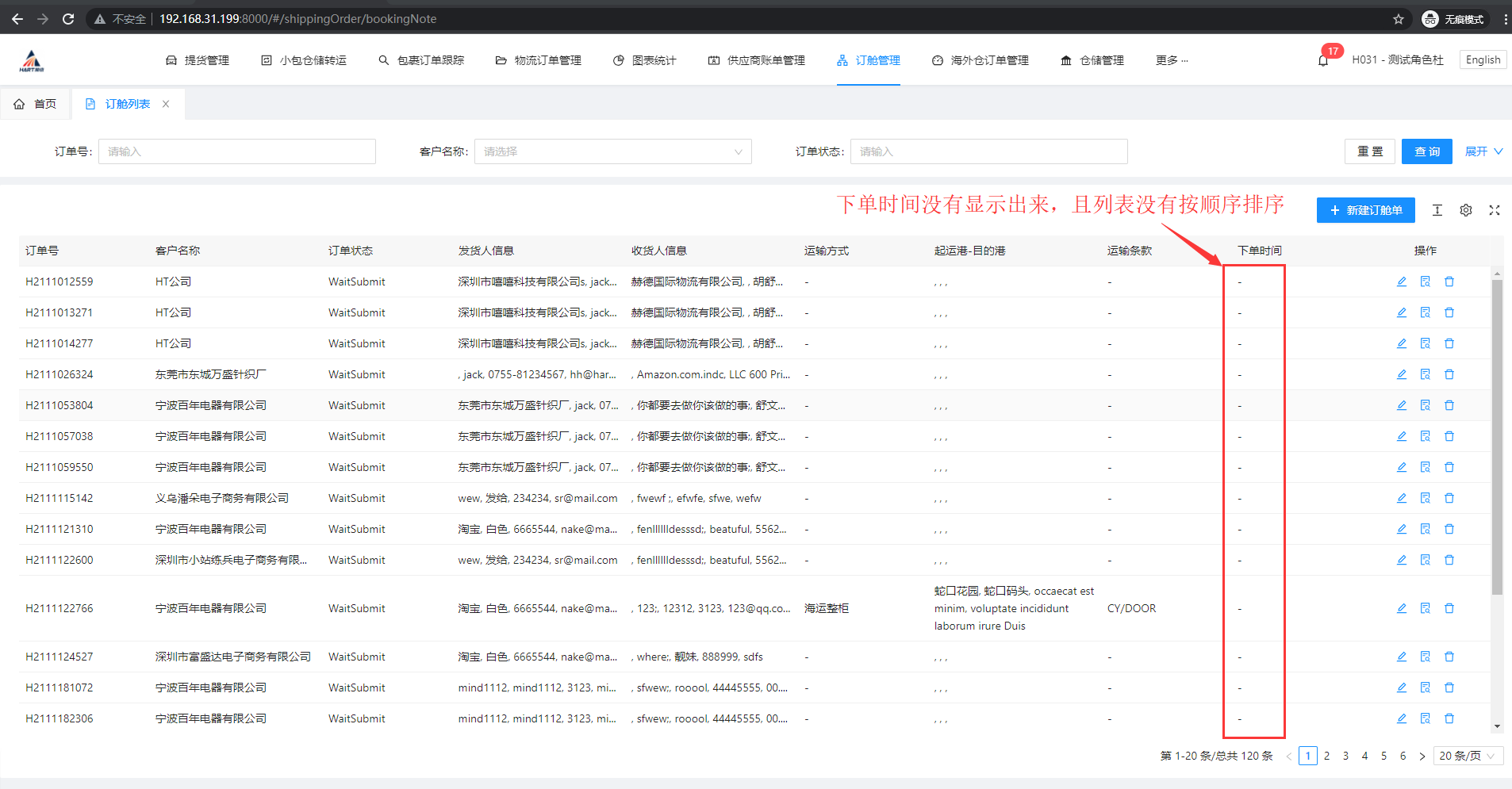Switch to the 首页 tab
Image resolution: width=1512 pixels, height=789 pixels.
click(36, 104)
